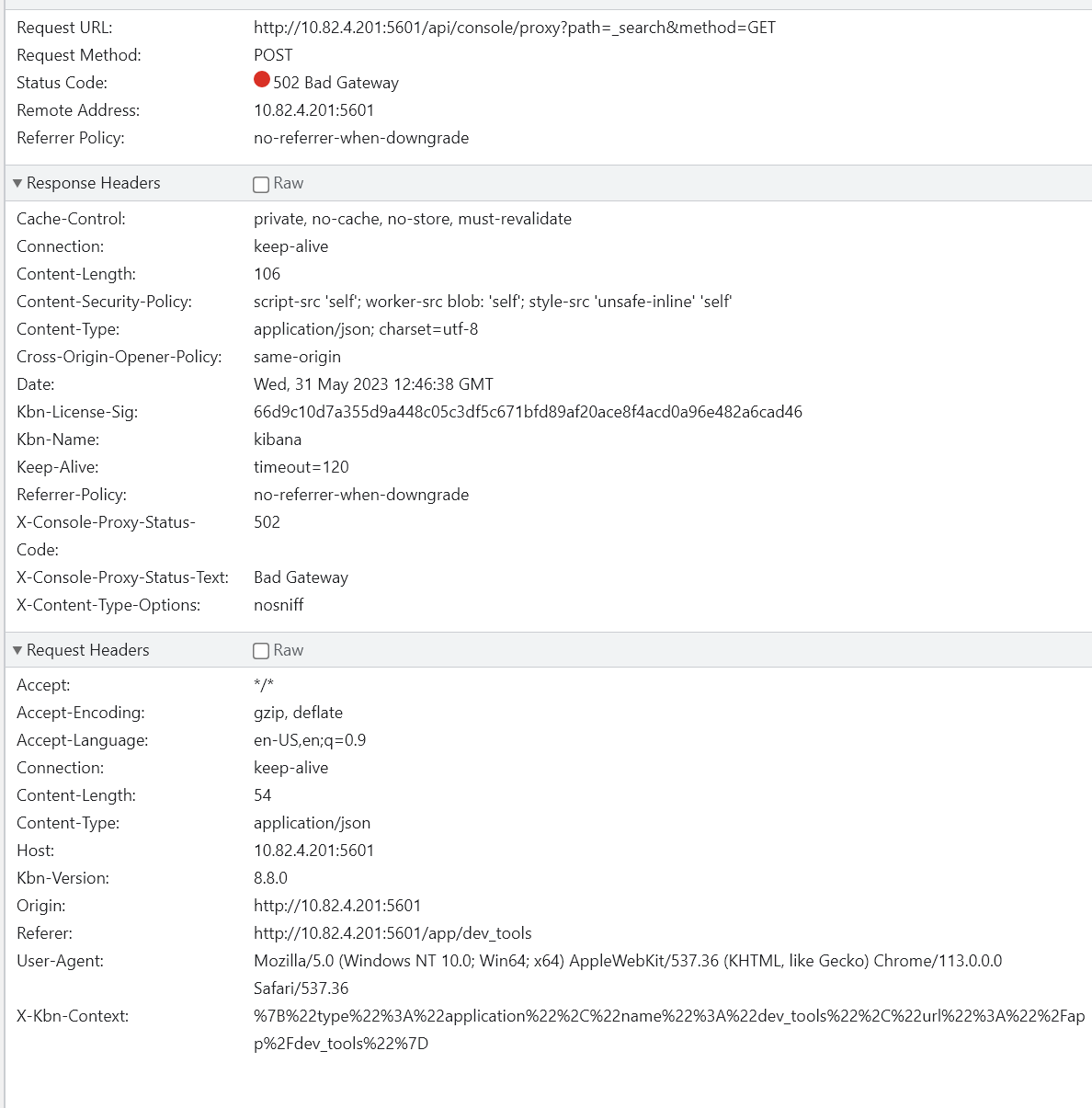Collapse the Request Headers section triangle
This screenshot has height=1108, width=1092.
[x=17, y=650]
